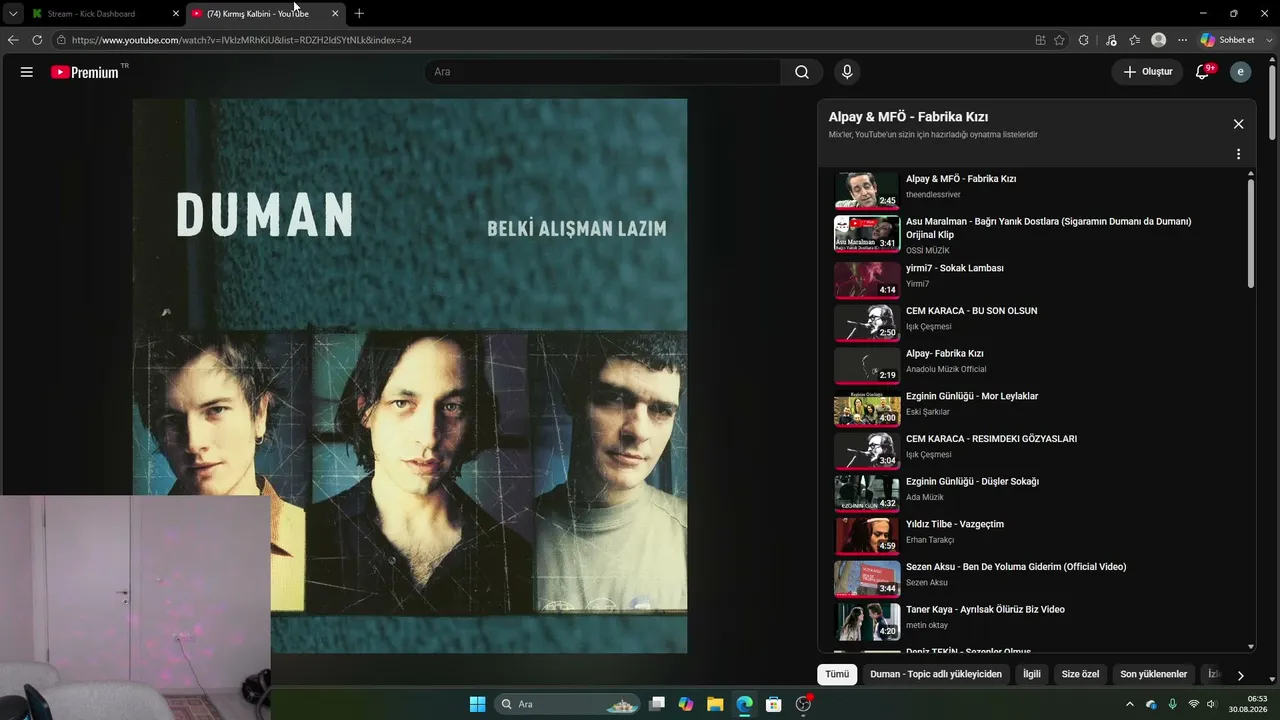
Task: Open OBS Studio from the taskbar
Action: point(803,704)
